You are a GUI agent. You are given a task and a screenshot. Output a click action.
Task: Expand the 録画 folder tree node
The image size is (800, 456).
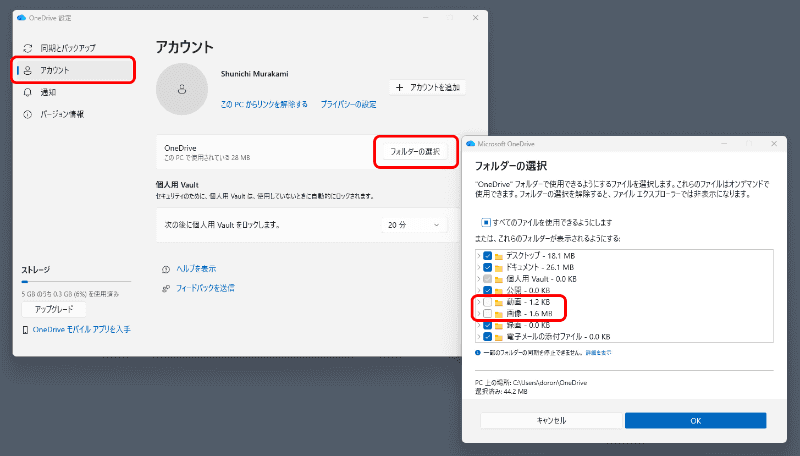479,325
